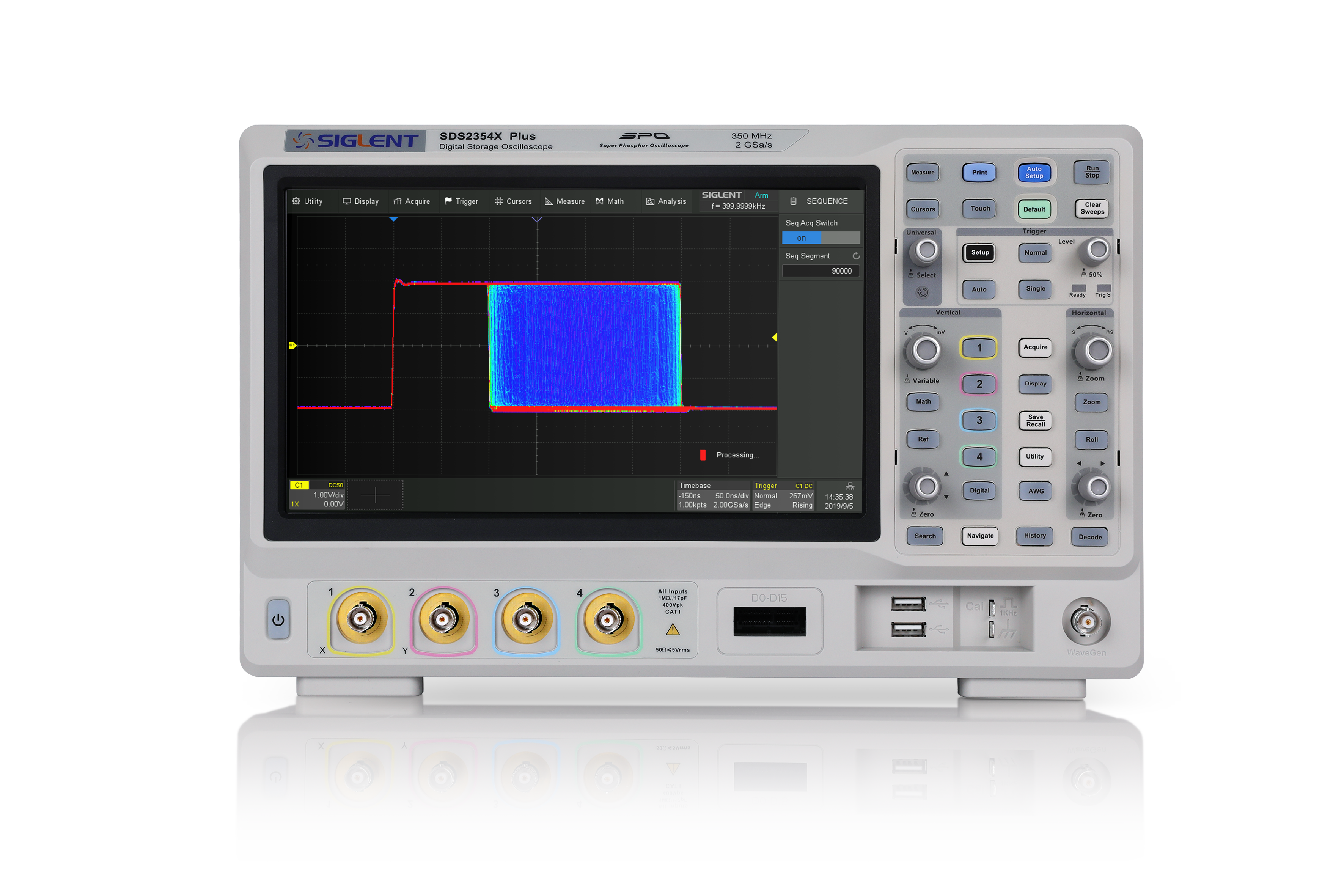The height and width of the screenshot is (896, 1344).
Task: Click the SEQUENCE panel header icon
Action: (x=793, y=201)
